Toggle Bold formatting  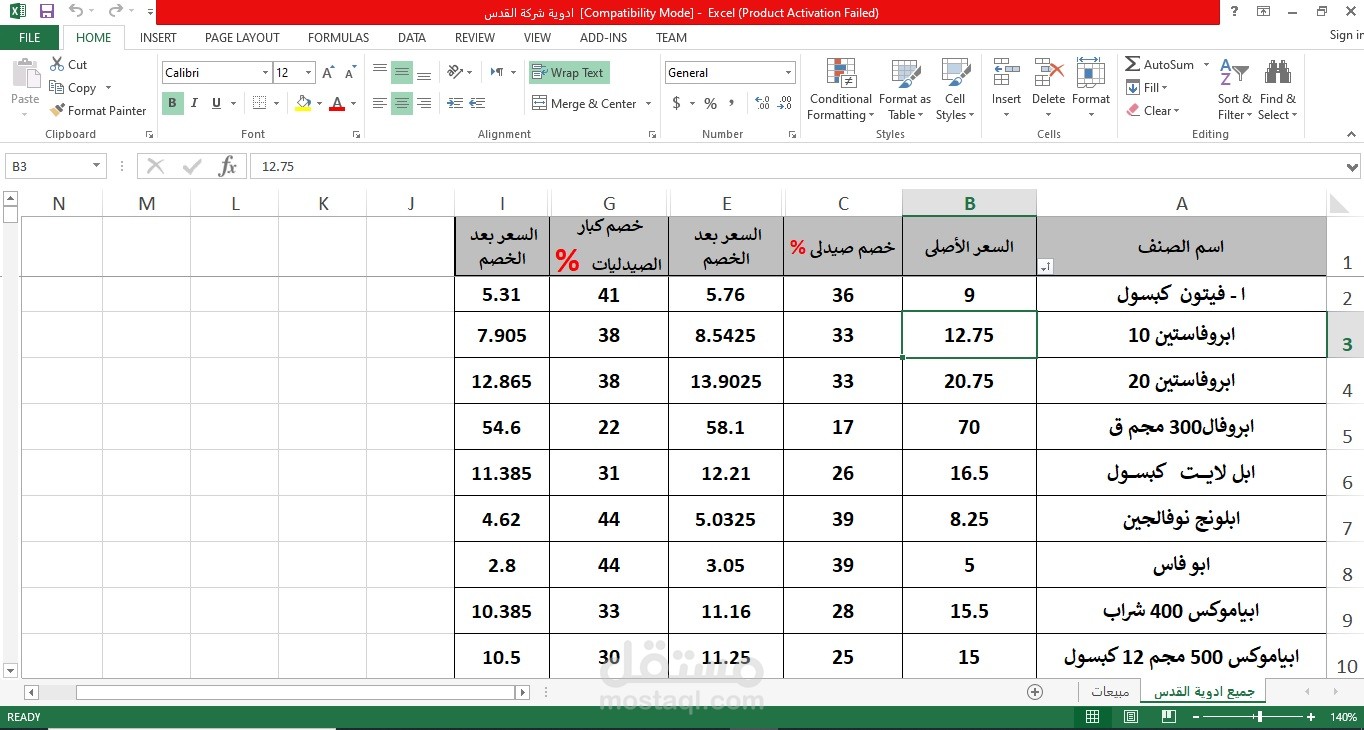point(172,103)
